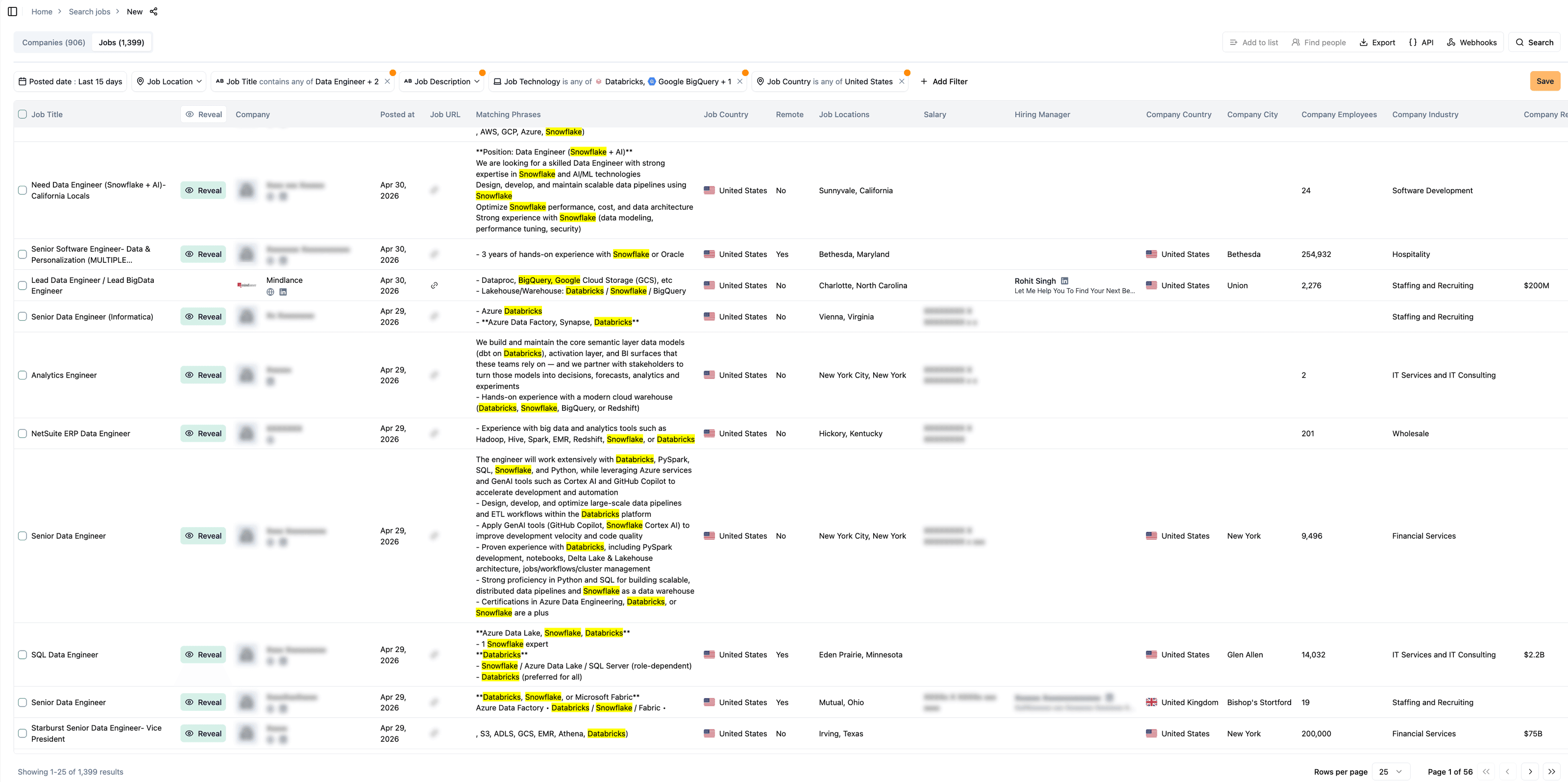Reveal company for Analytics Engineer row
The width and height of the screenshot is (1568, 782).
(203, 375)
